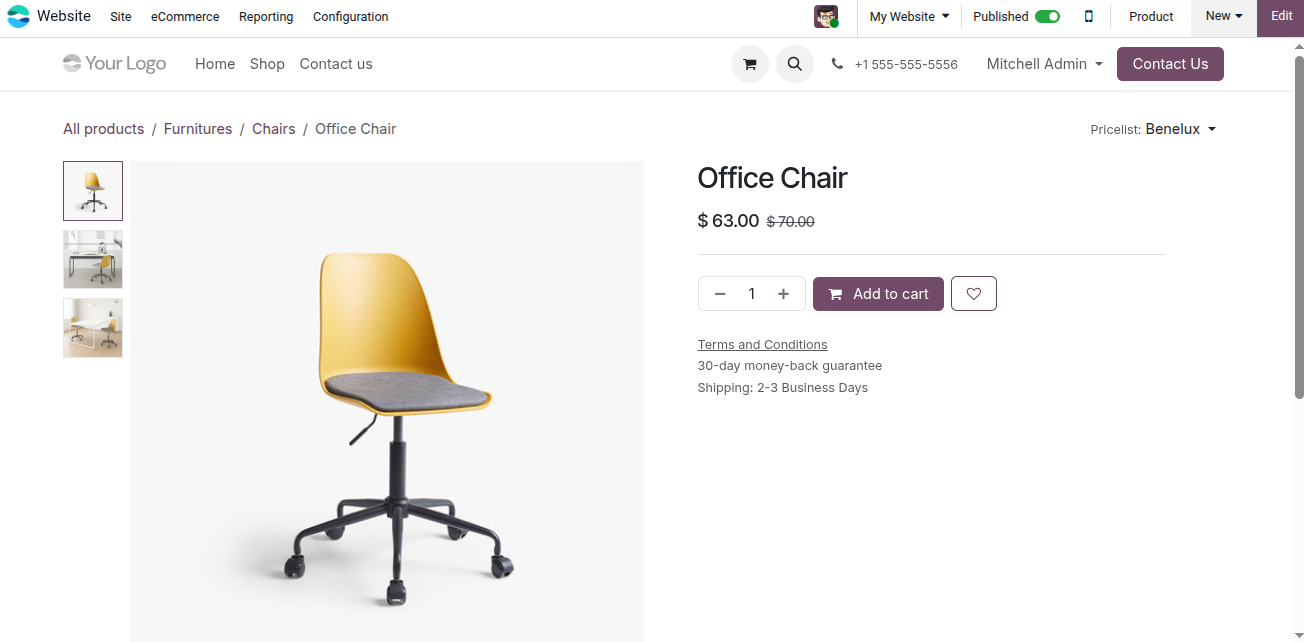Image resolution: width=1304 pixels, height=642 pixels.
Task: Open the Benelux pricelist dropdown
Action: pos(1180,129)
